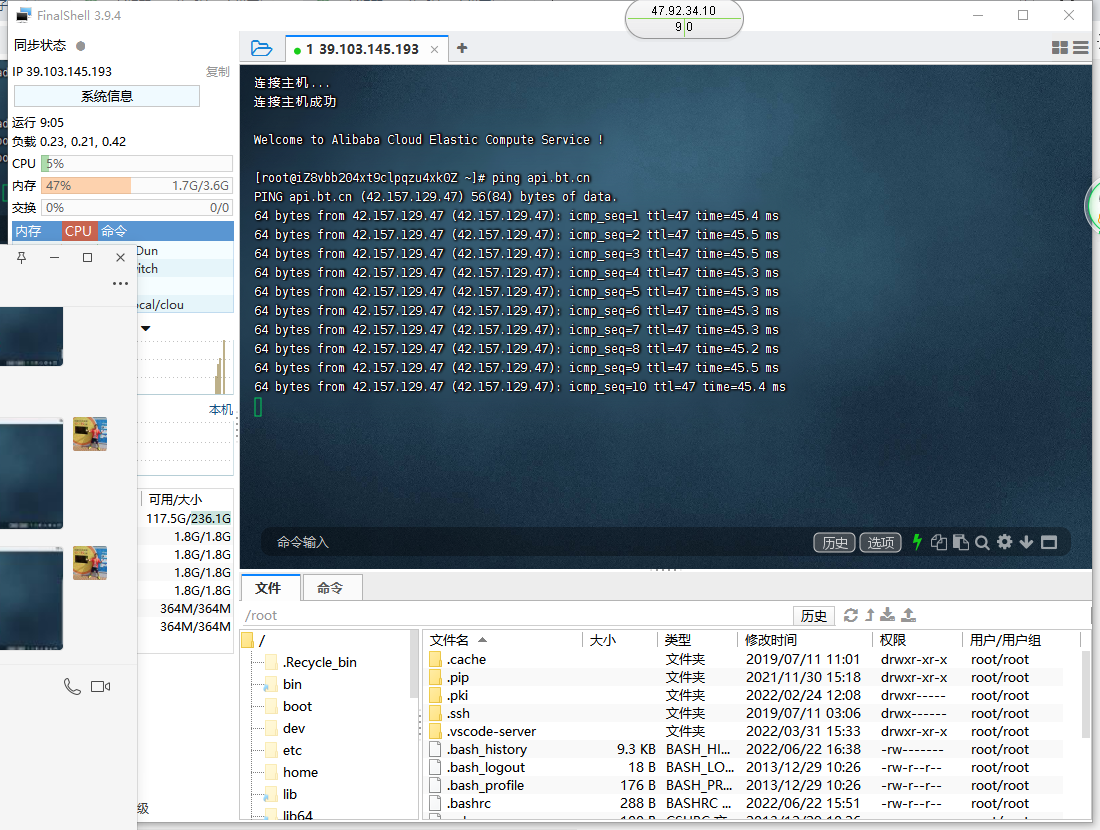Select the root / folder in tree
This screenshot has height=830, width=1100.
tap(254, 641)
